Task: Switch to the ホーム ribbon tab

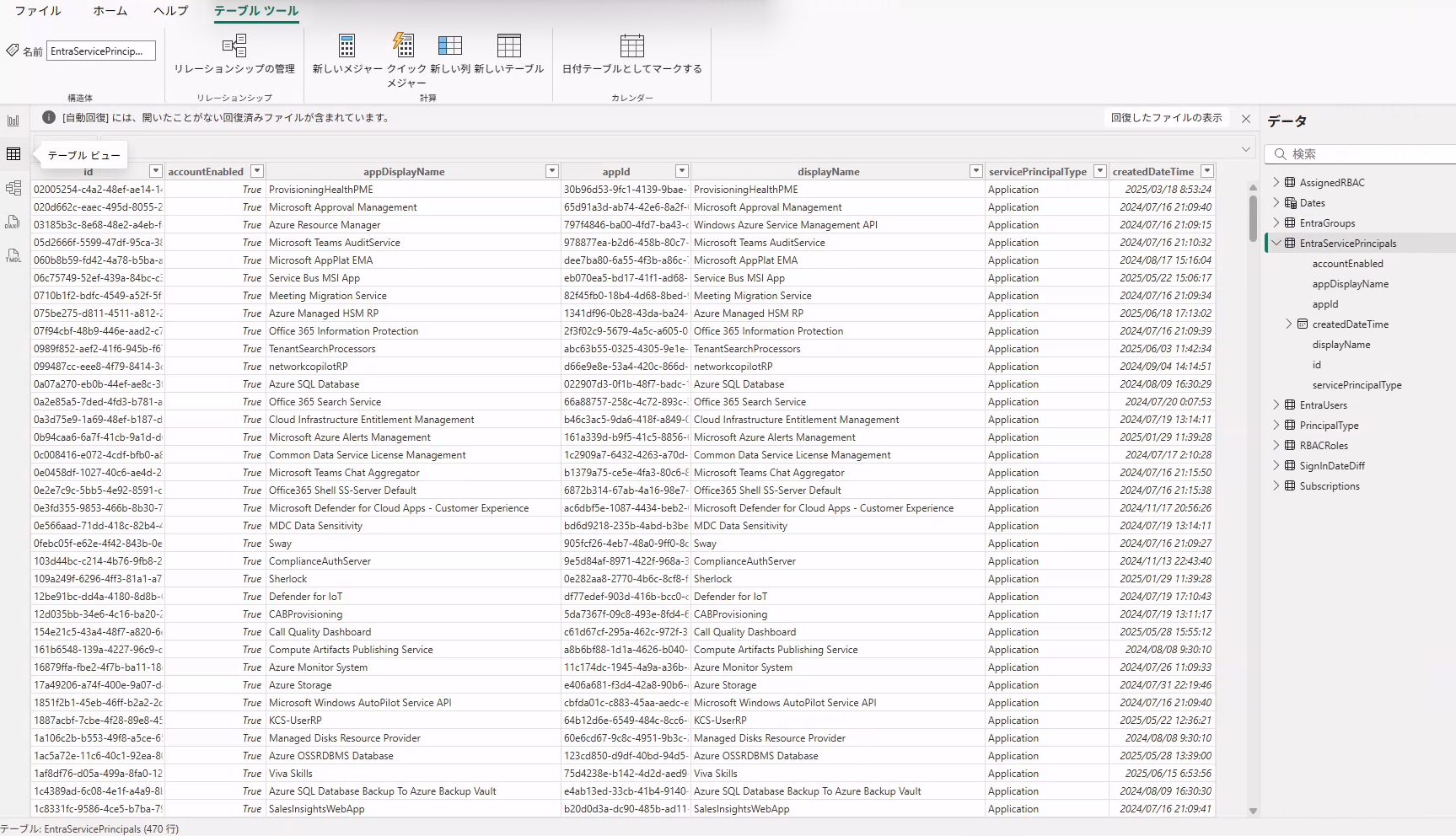Action: click(110, 11)
